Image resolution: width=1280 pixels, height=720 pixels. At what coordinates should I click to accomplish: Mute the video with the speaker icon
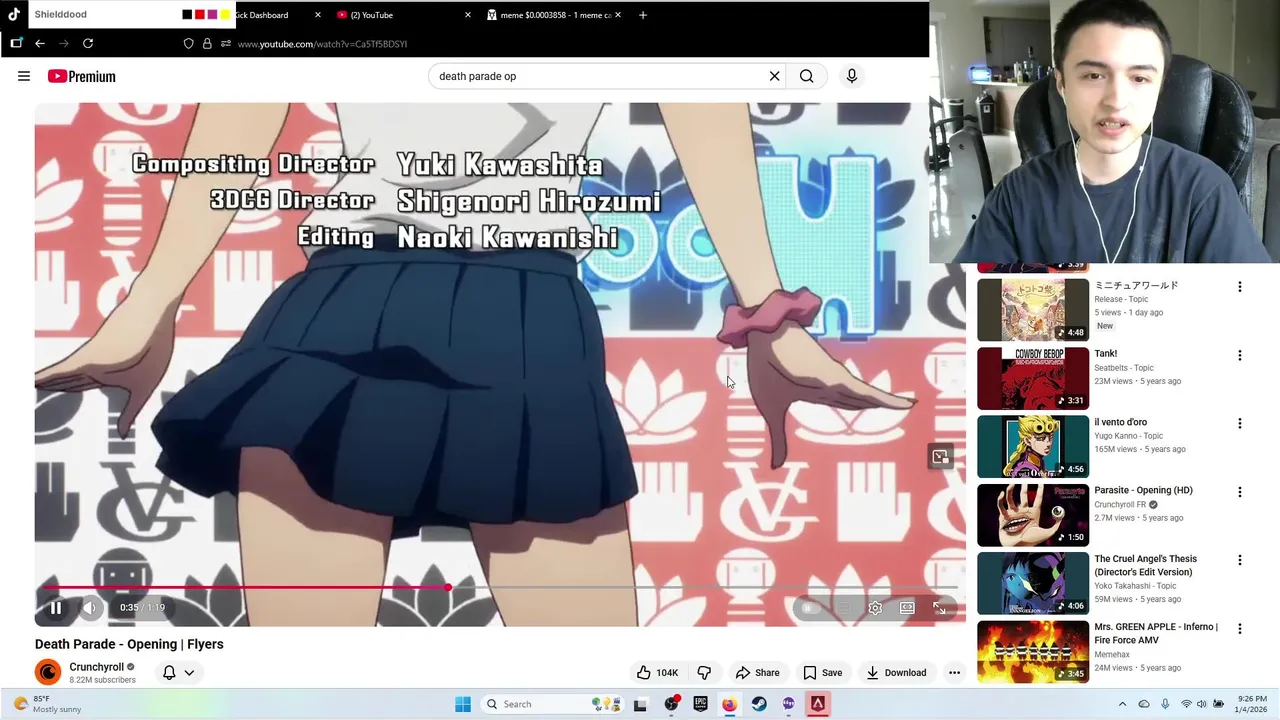tap(90, 607)
